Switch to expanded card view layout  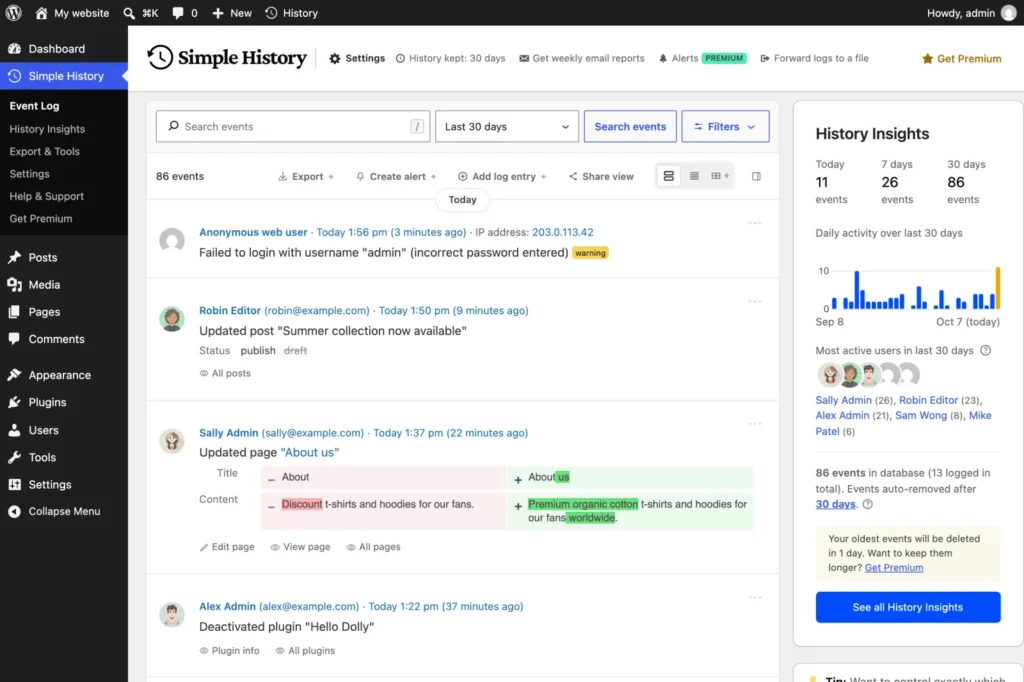(668, 176)
